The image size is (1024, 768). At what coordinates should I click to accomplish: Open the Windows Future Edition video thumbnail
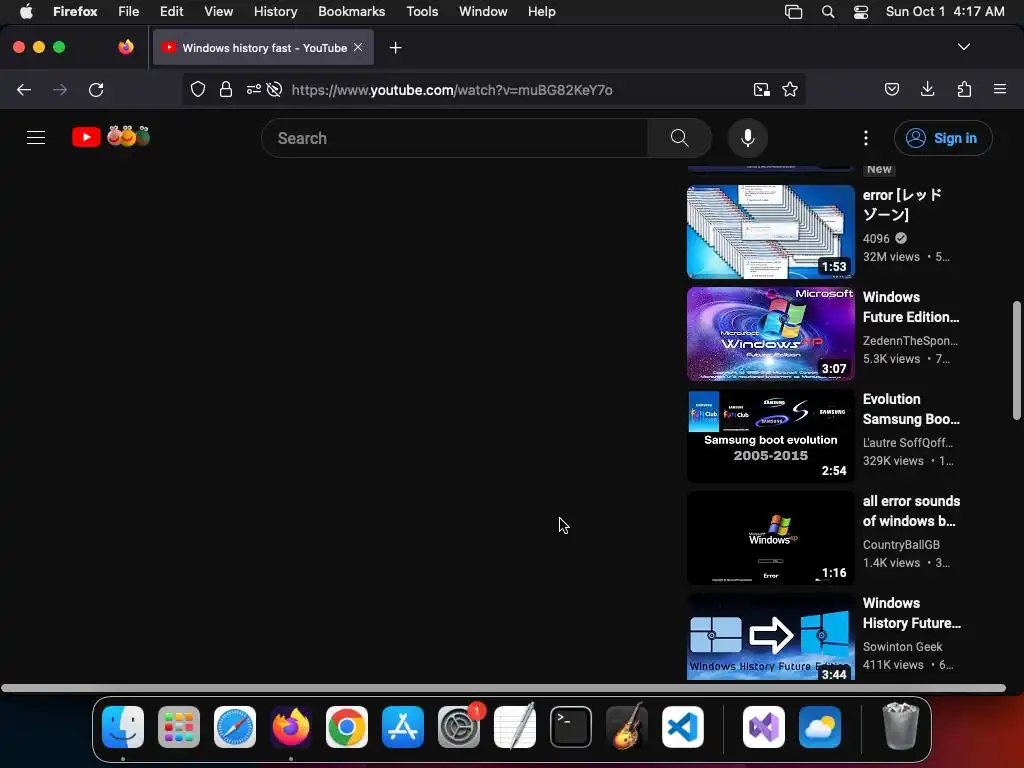(771, 334)
